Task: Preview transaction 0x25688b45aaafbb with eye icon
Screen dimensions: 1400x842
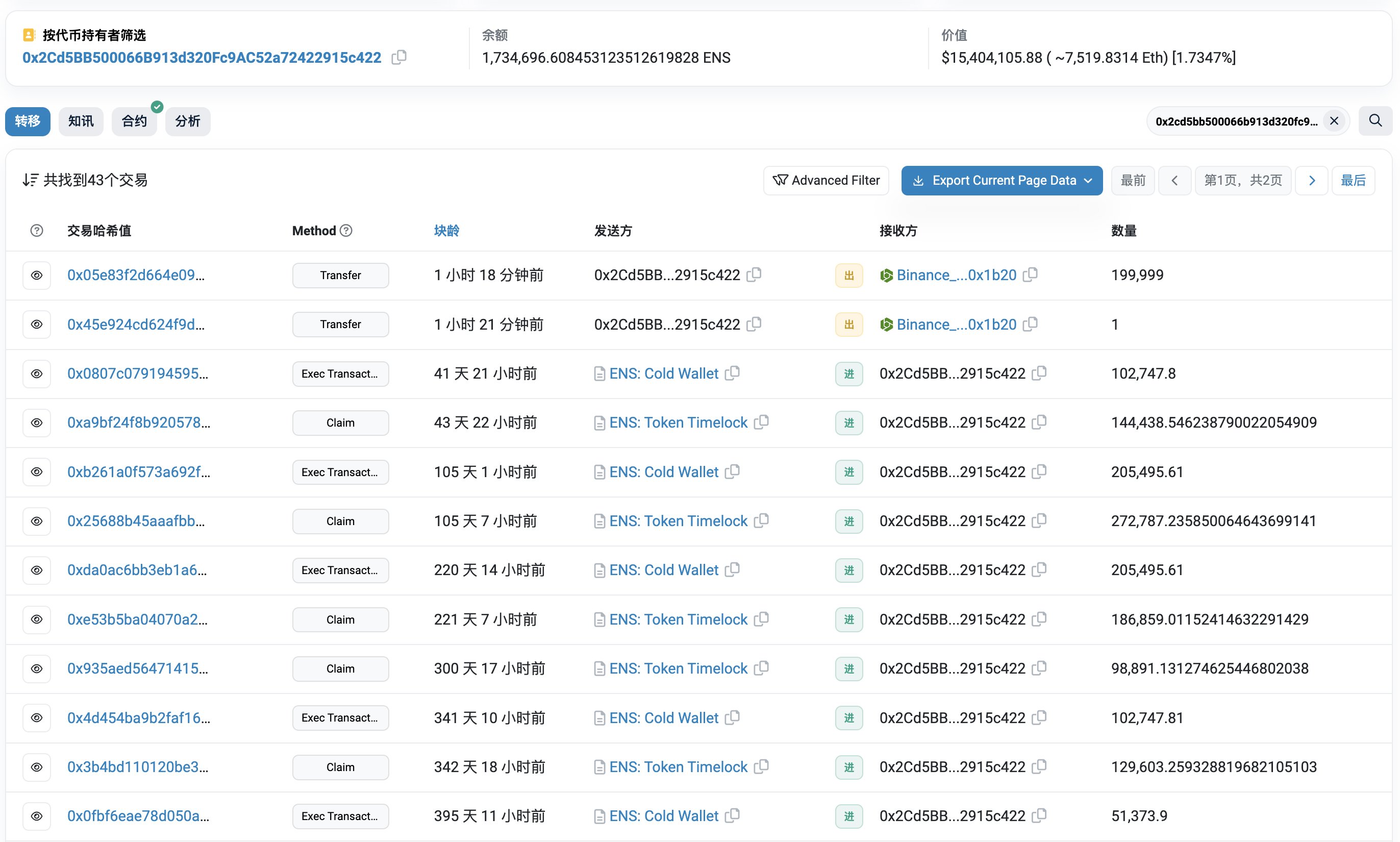Action: tap(37, 522)
